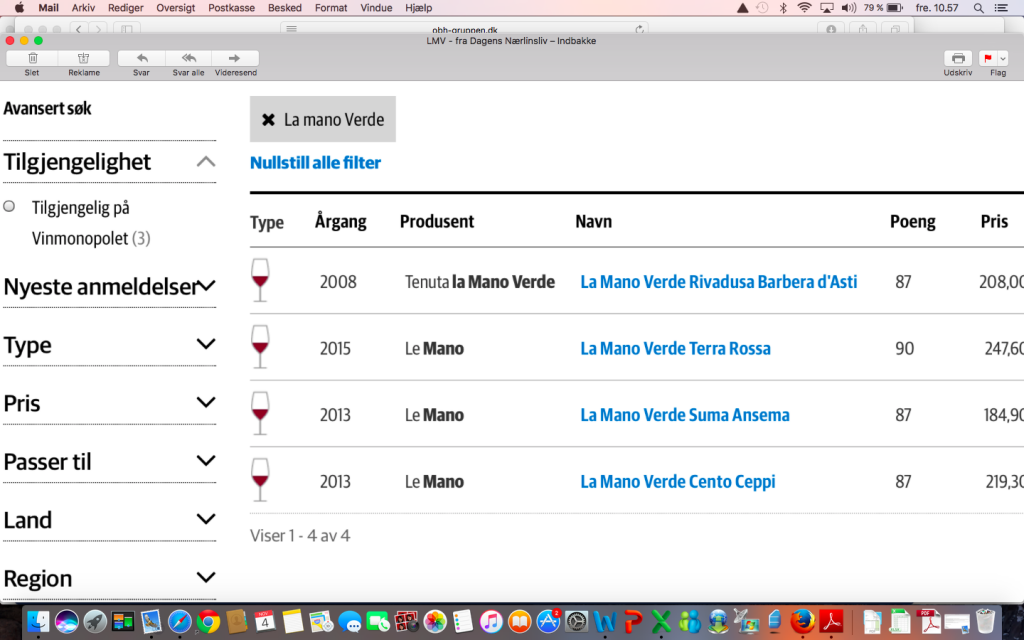The image size is (1024, 640).
Task: Open the Apple menu
Action: click(20, 8)
